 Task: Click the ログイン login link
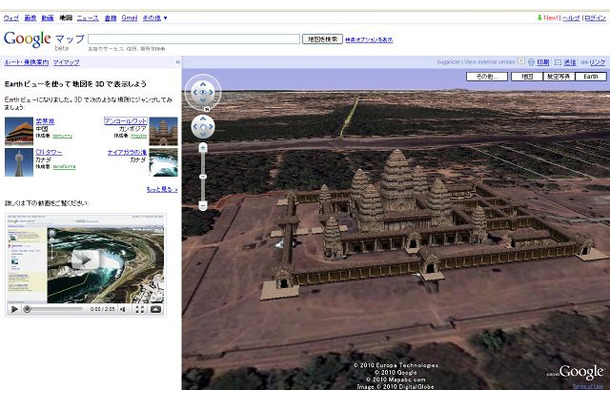point(595,18)
